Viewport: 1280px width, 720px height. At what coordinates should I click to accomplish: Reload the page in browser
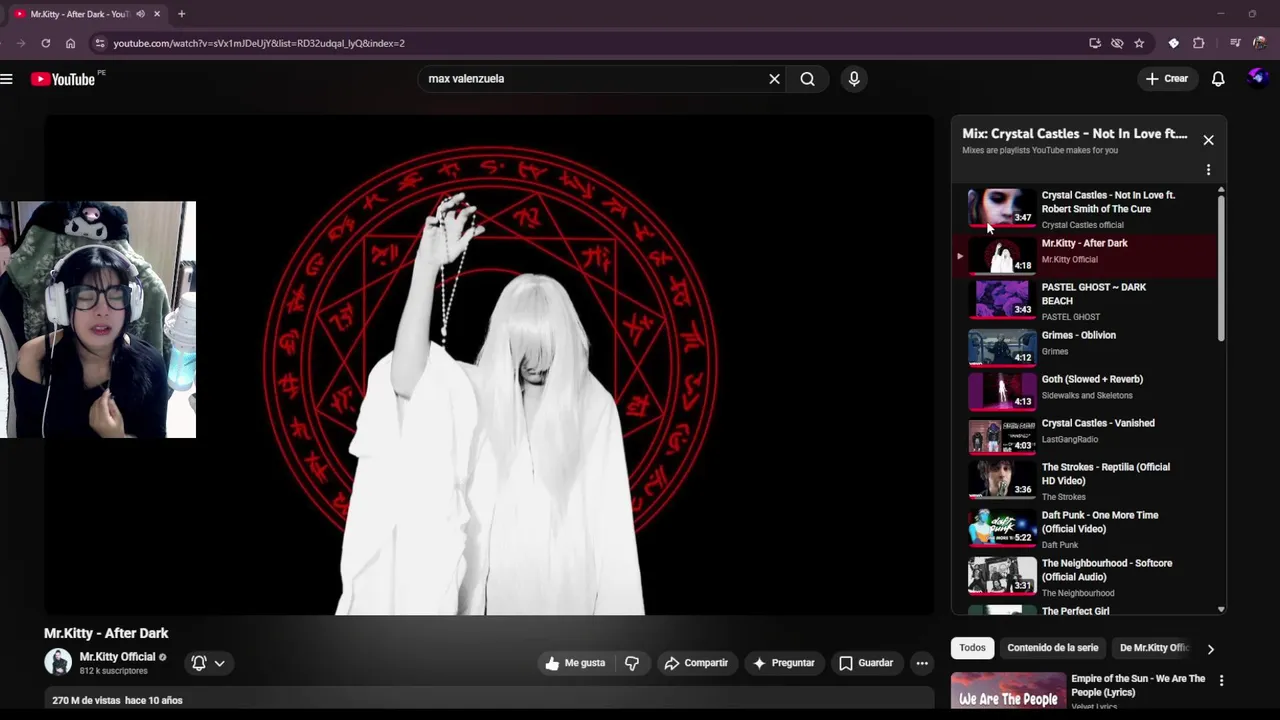(x=45, y=43)
